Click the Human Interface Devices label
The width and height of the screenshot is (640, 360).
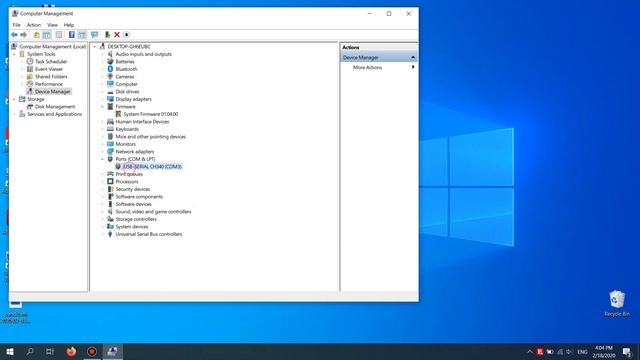tap(142, 122)
